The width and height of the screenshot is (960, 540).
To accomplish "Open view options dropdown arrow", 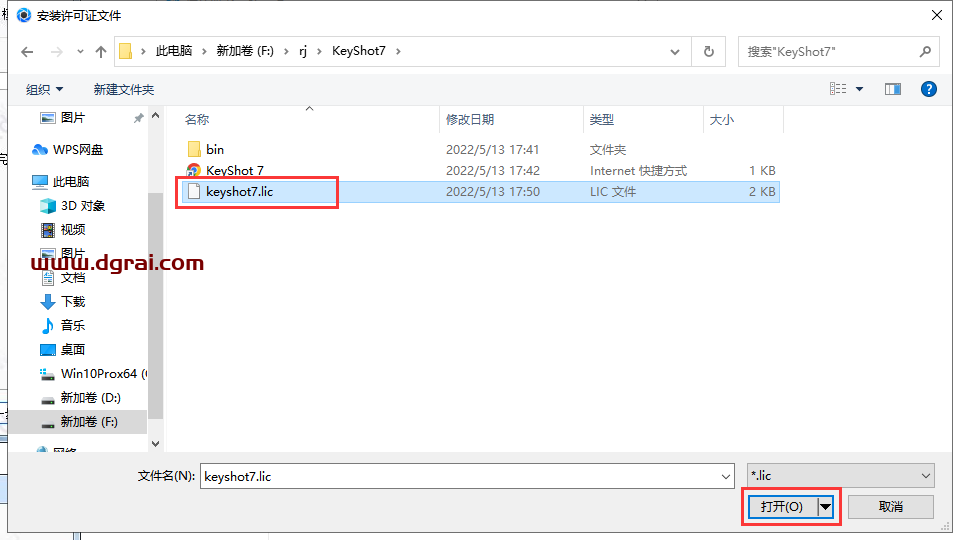I will (860, 89).
